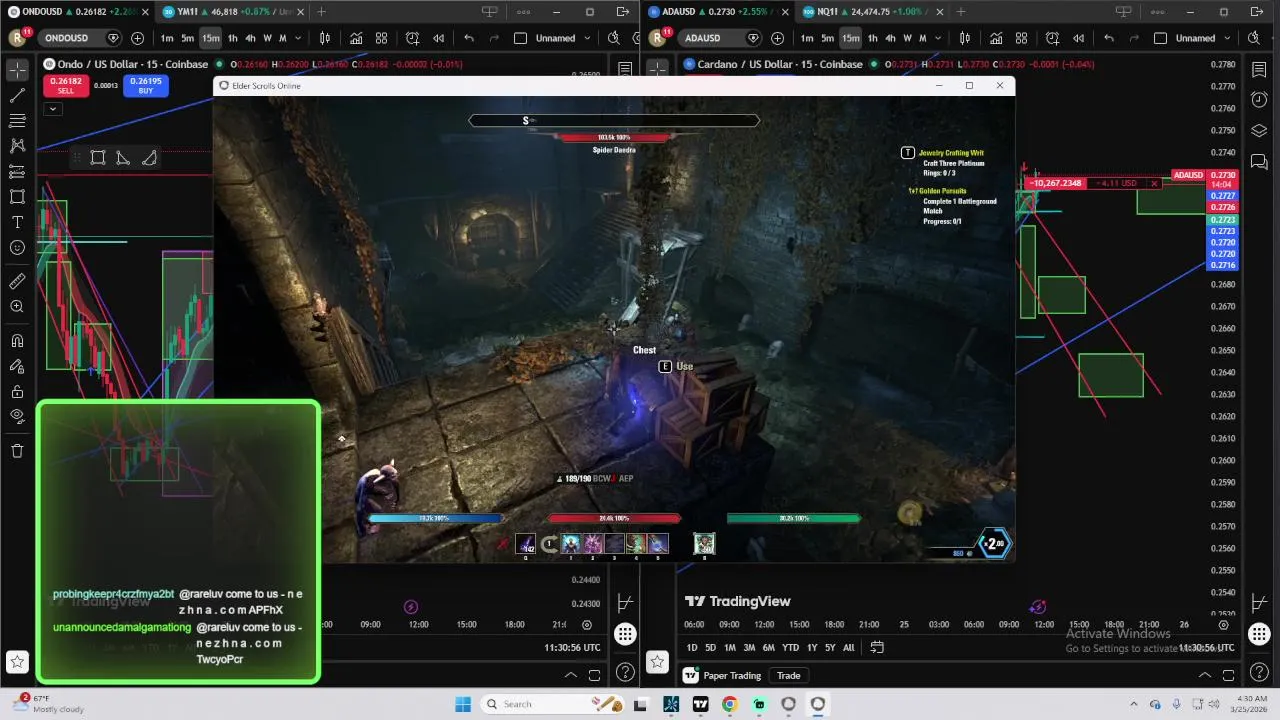
Task: Open the emoji icons tool
Action: coord(17,248)
